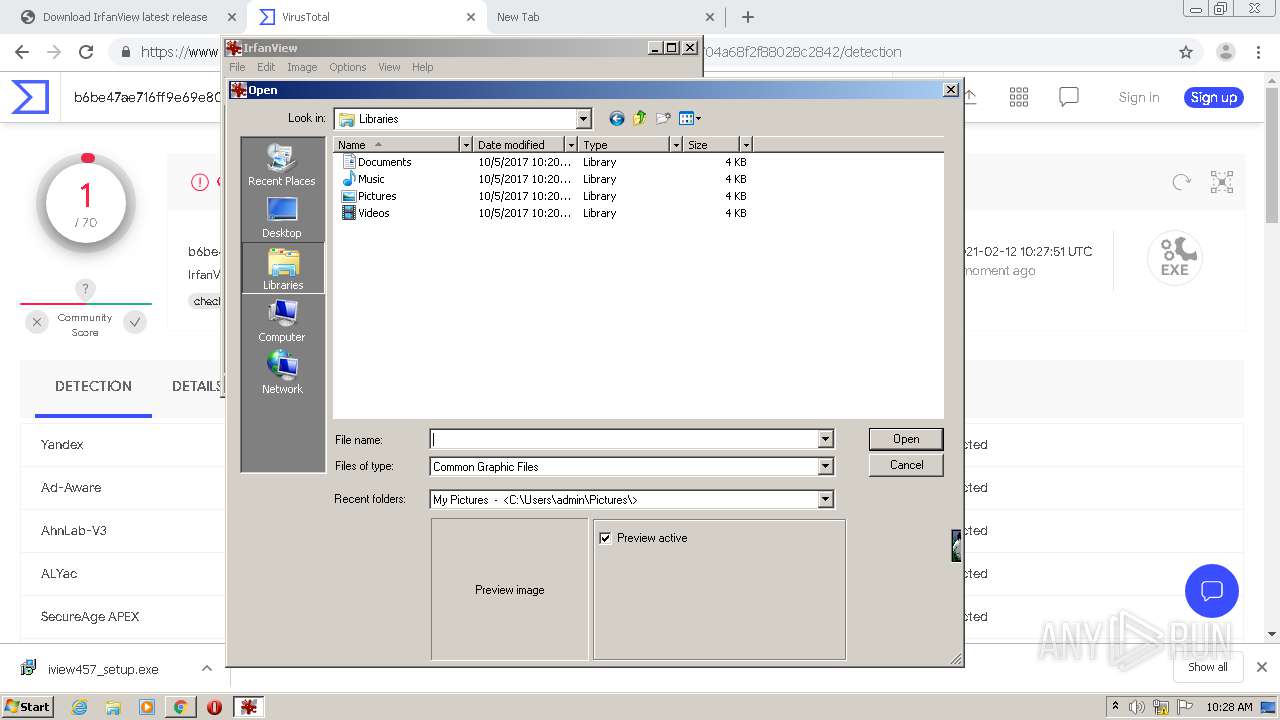Select the Pictures library item
The image size is (1280, 720).
pyautogui.click(x=369, y=196)
